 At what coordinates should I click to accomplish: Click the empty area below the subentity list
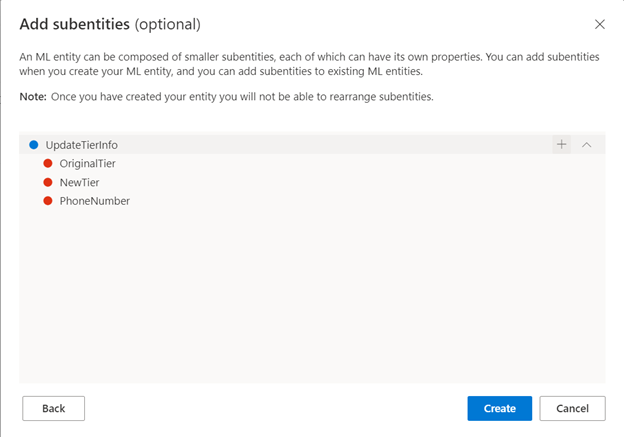[312, 300]
